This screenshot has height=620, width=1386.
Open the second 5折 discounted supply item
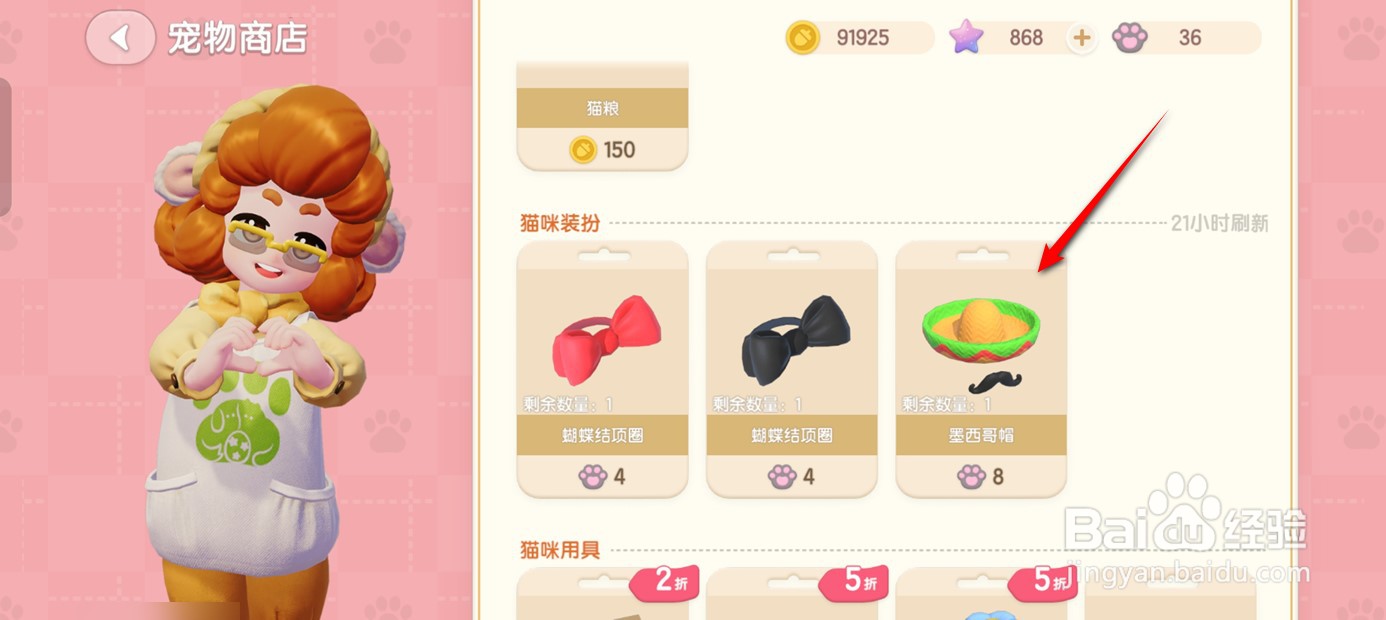981,593
